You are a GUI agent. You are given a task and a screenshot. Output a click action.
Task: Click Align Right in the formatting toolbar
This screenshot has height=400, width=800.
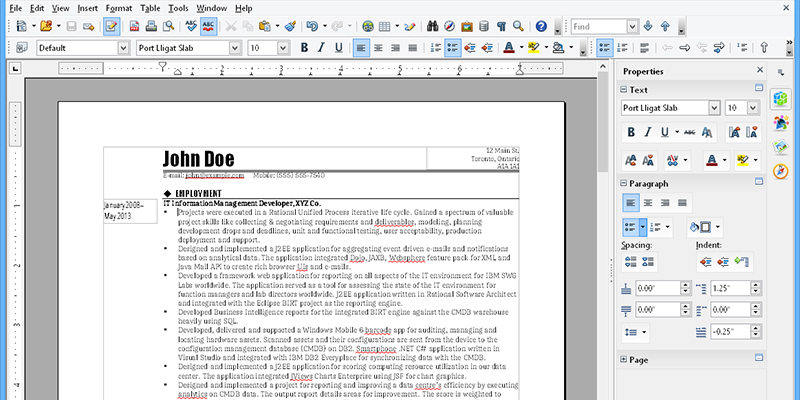395,48
